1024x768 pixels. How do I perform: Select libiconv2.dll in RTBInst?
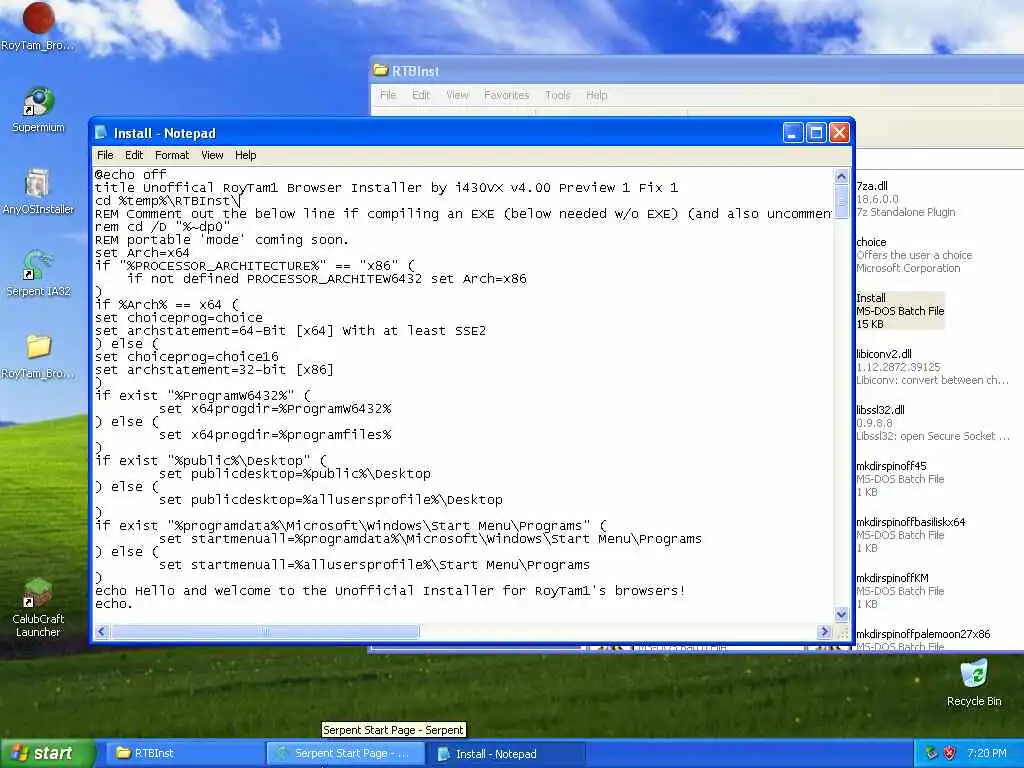click(x=933, y=367)
